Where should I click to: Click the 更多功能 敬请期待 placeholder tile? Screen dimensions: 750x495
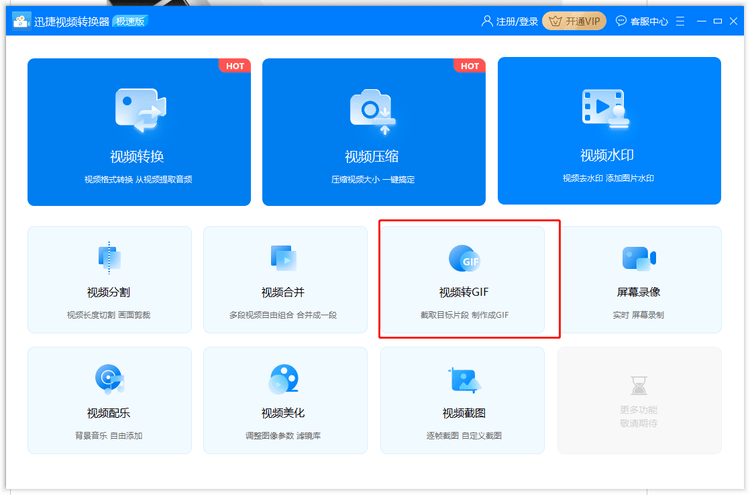pyautogui.click(x=638, y=400)
